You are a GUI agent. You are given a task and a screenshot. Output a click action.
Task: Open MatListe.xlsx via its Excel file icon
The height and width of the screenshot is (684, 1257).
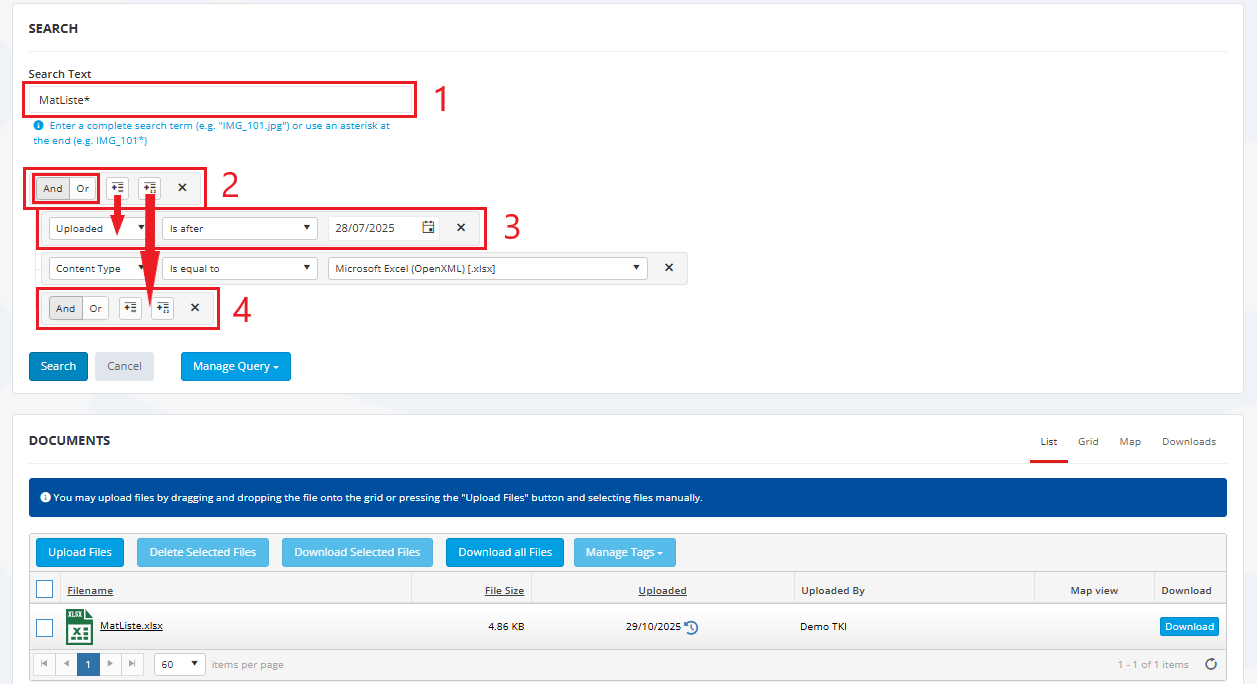79,627
